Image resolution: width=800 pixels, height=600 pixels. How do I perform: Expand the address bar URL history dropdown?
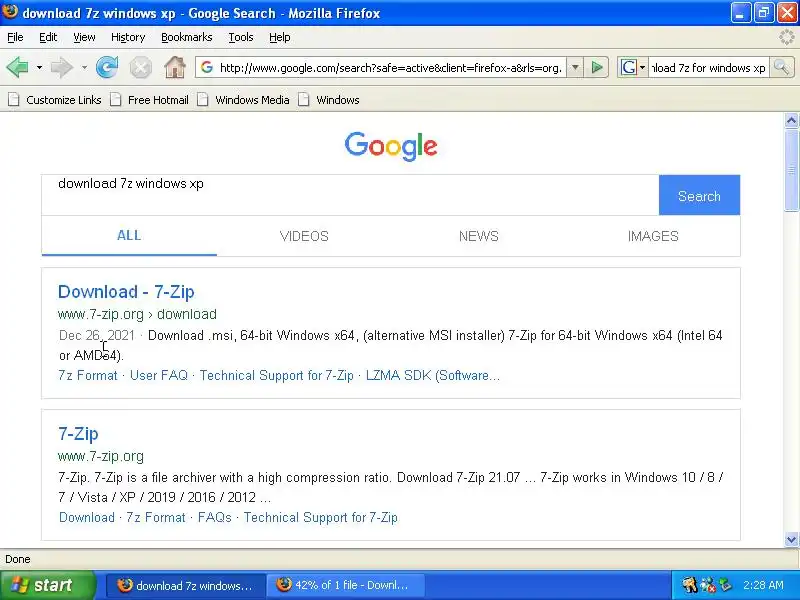[x=575, y=67]
